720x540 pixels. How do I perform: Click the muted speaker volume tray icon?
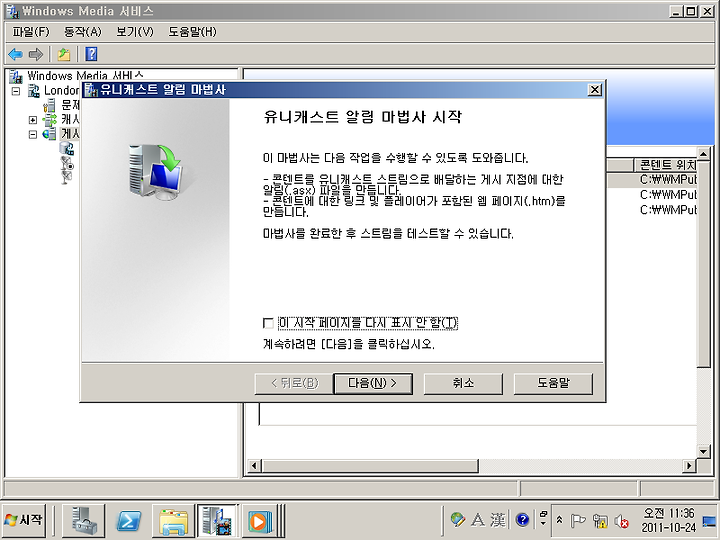coord(621,521)
